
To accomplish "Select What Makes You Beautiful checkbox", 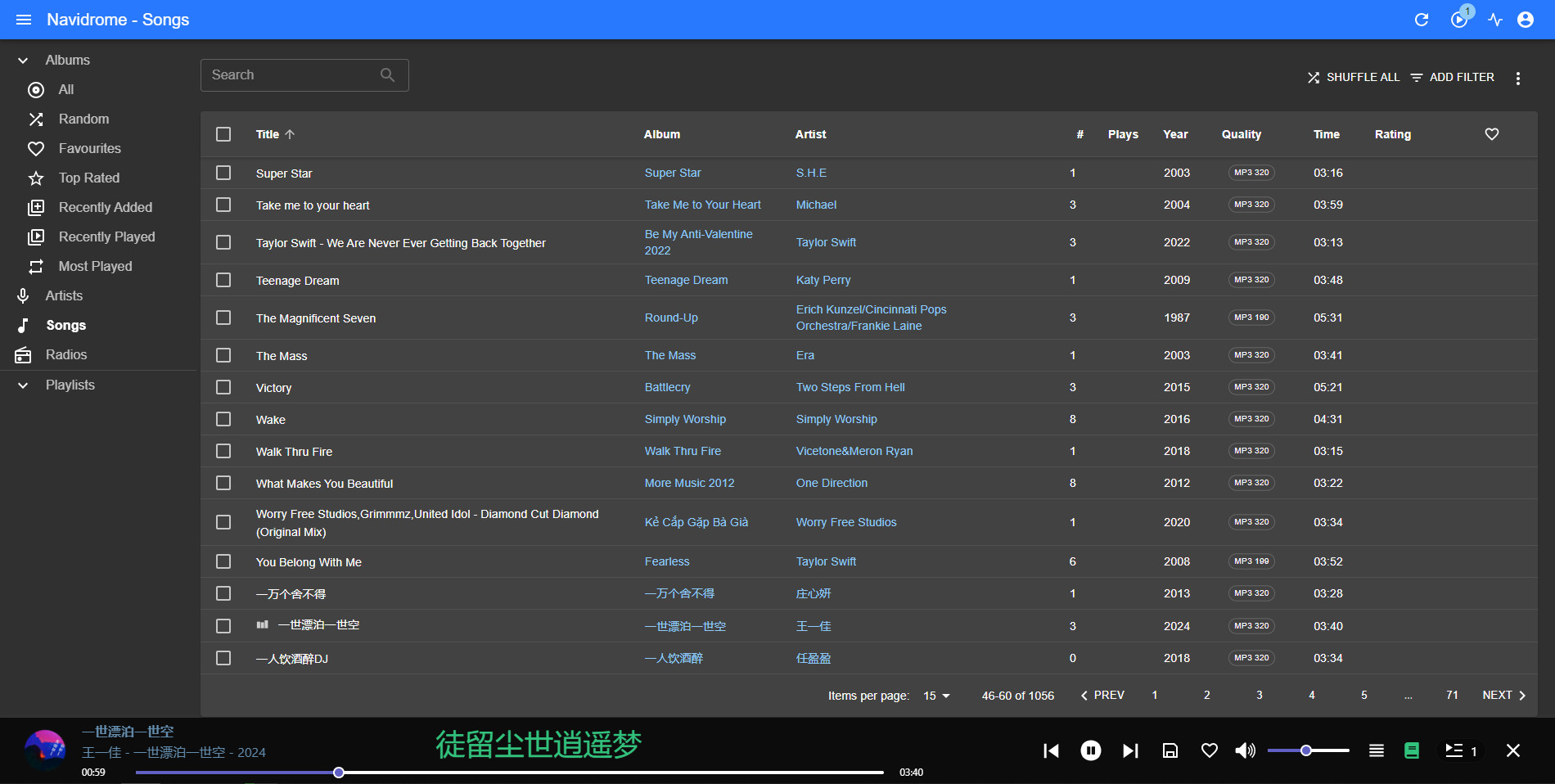I will point(223,483).
